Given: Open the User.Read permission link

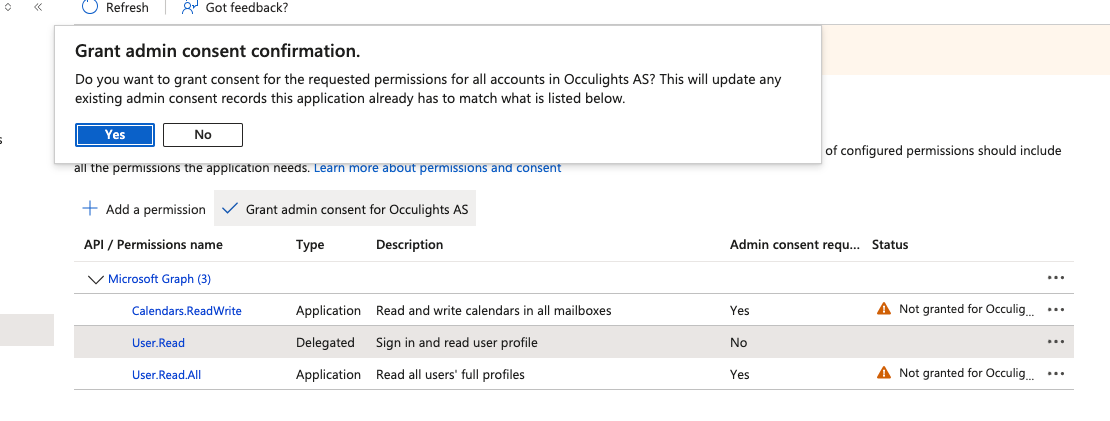Looking at the screenshot, I should pyautogui.click(x=159, y=342).
